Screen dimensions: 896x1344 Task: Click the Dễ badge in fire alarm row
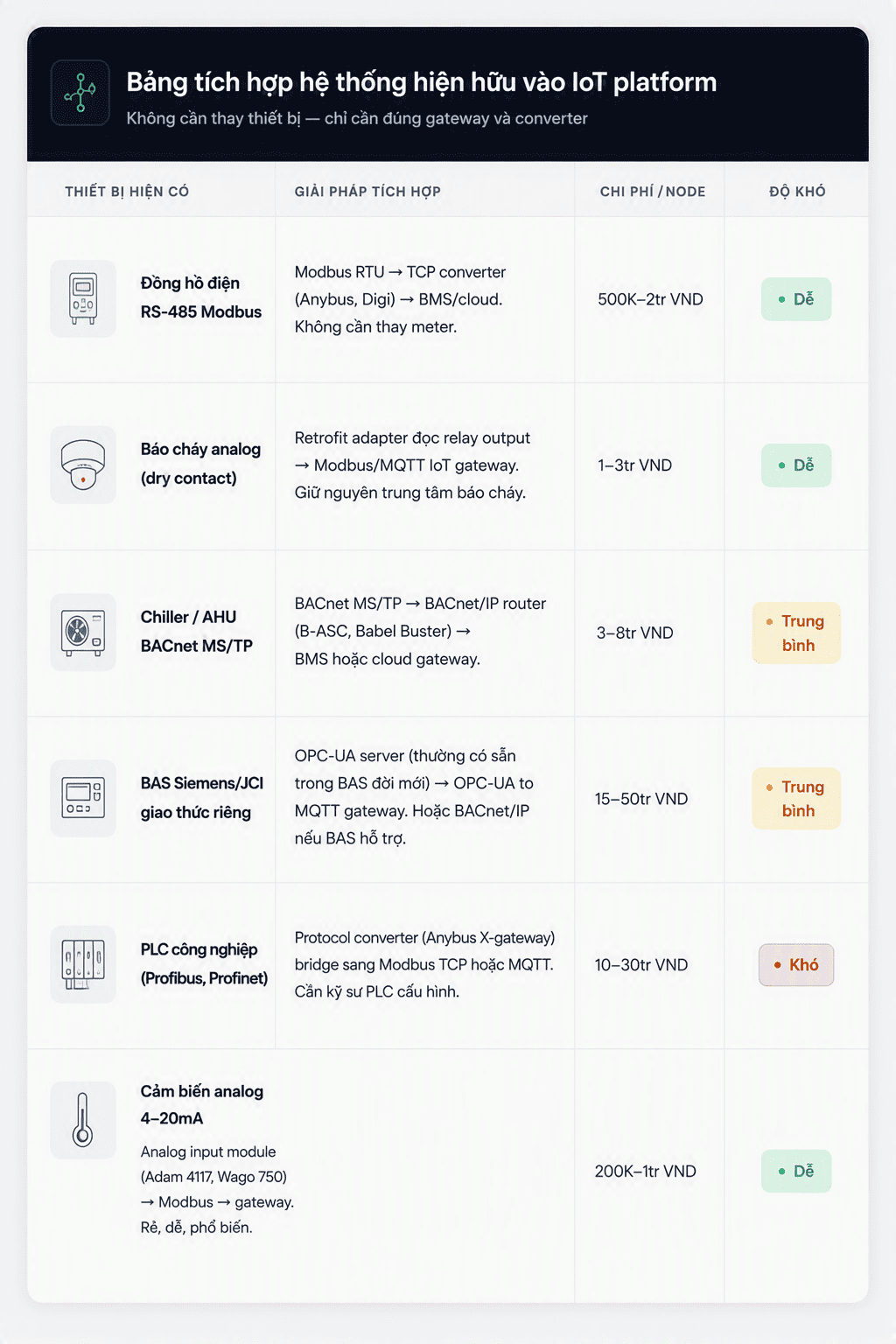click(796, 465)
